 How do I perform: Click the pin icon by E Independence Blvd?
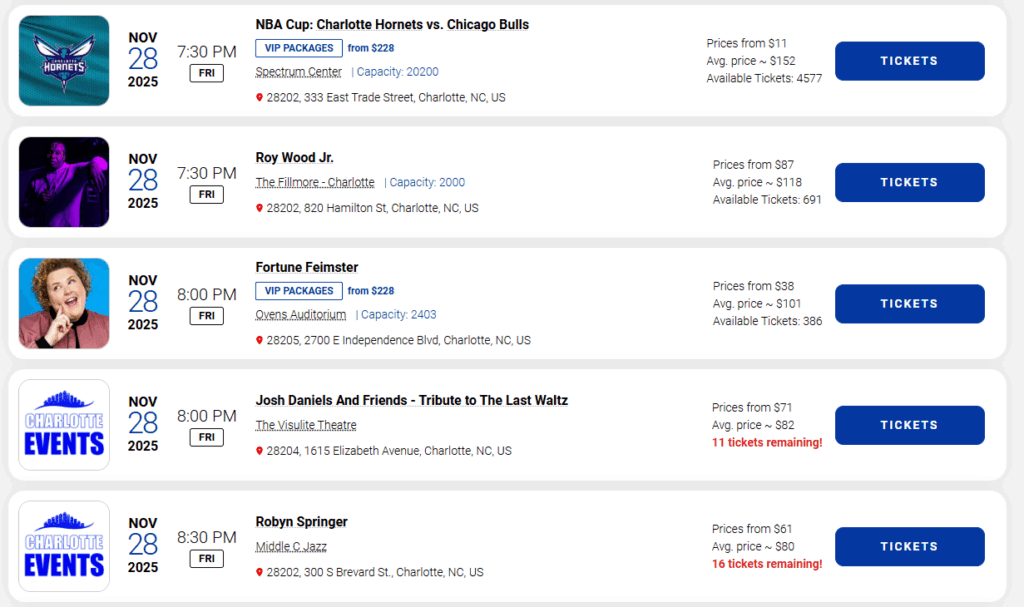click(x=259, y=341)
